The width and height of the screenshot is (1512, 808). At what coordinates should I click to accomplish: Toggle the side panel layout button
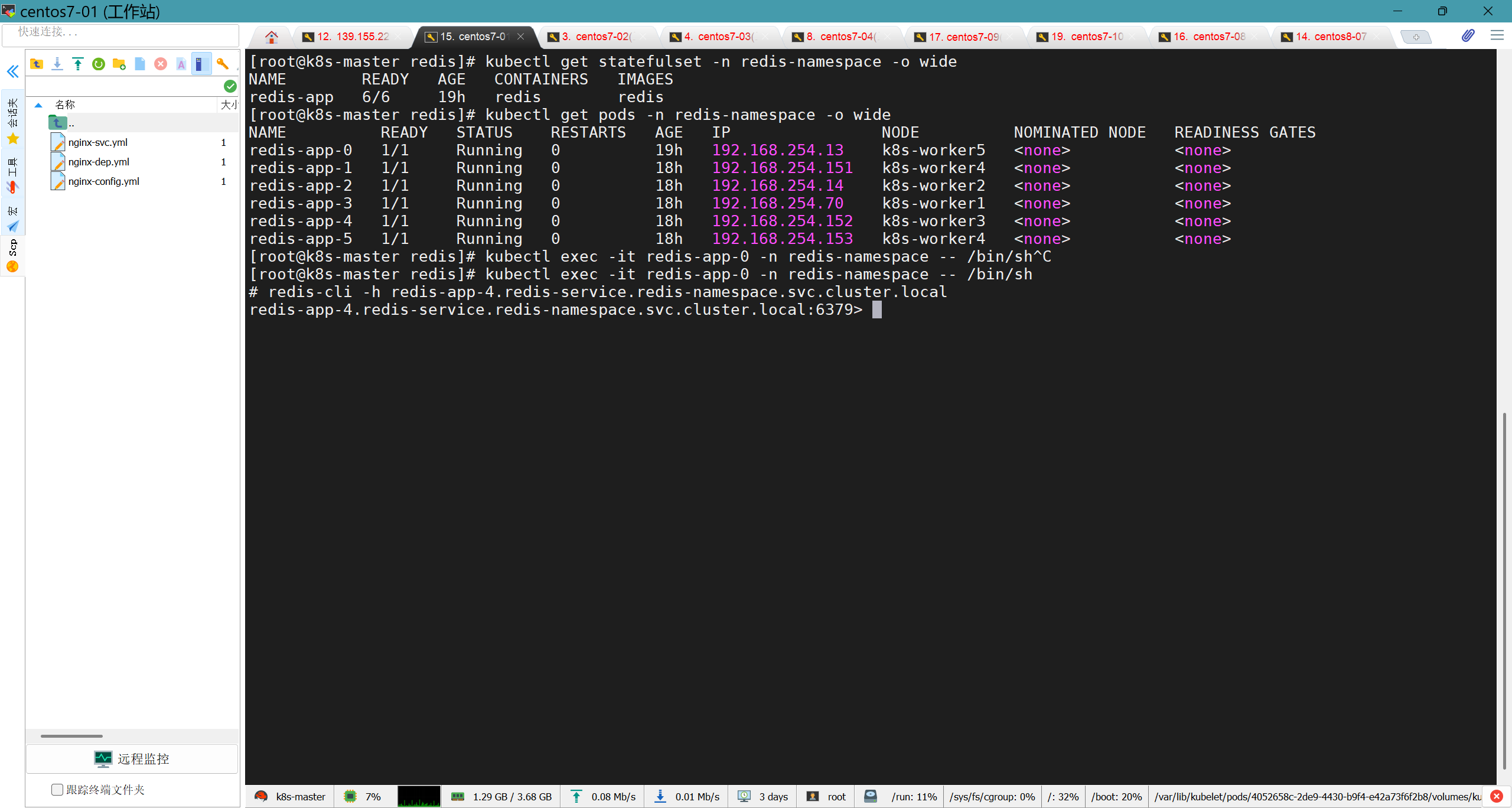(201, 64)
